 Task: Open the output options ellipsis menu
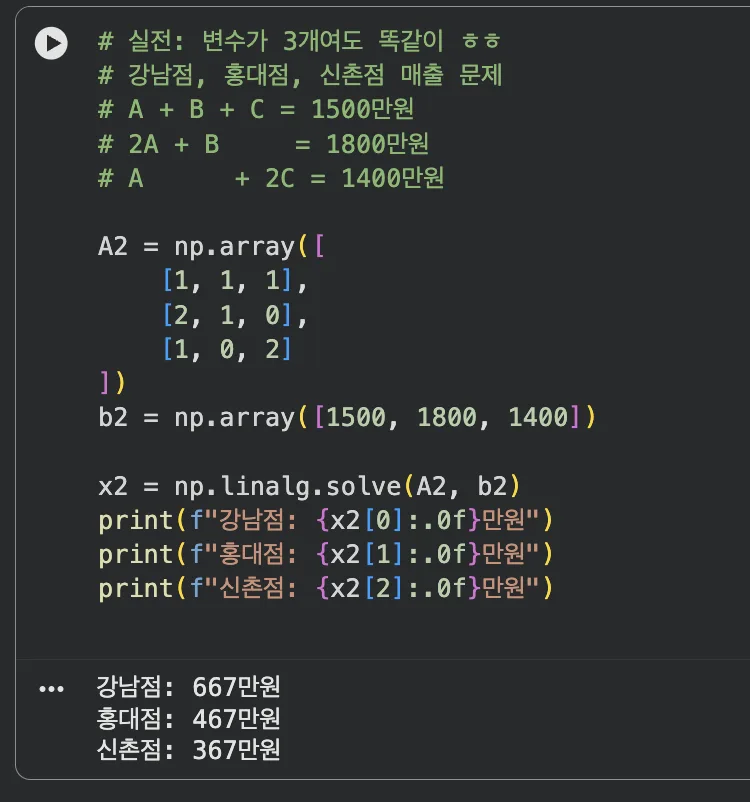[50, 690]
